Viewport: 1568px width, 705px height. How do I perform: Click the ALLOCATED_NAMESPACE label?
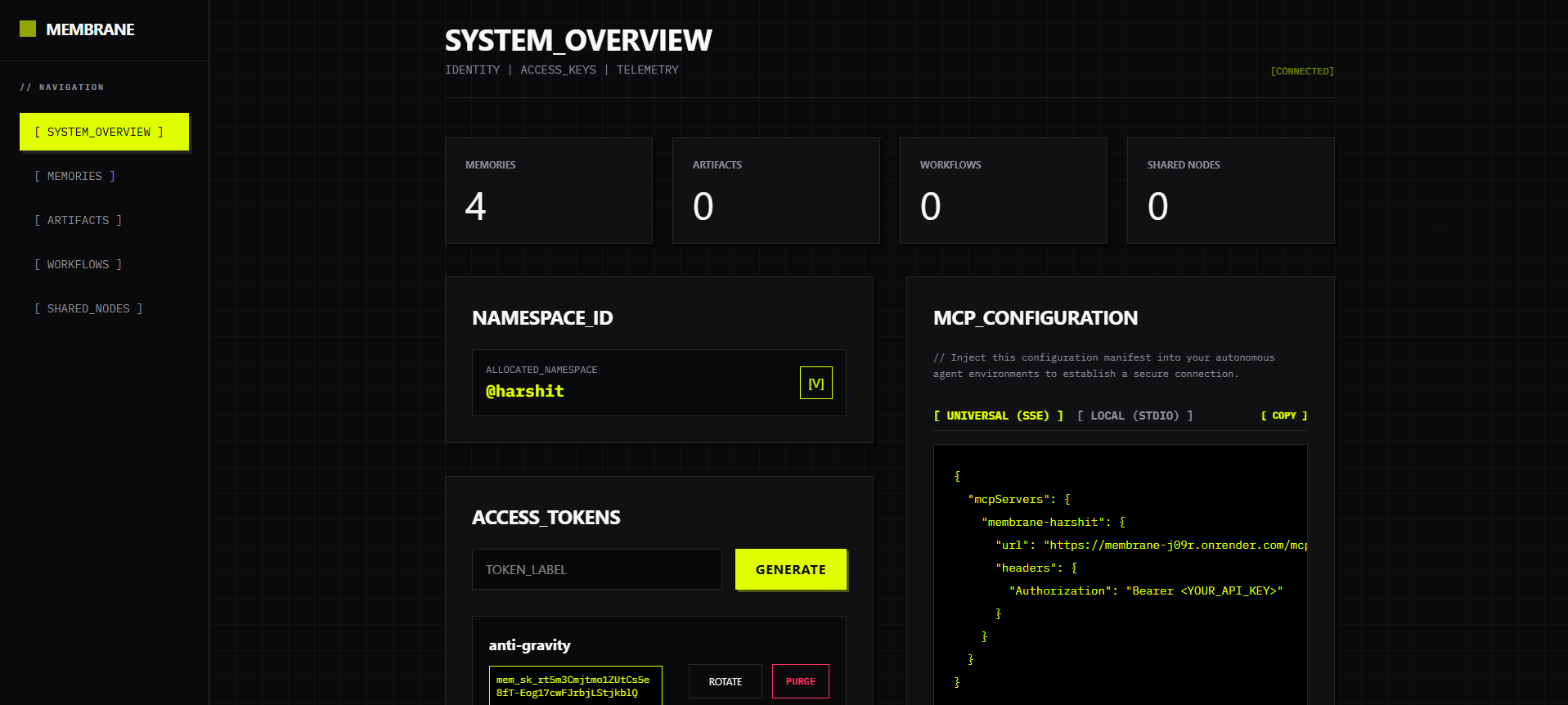541,370
